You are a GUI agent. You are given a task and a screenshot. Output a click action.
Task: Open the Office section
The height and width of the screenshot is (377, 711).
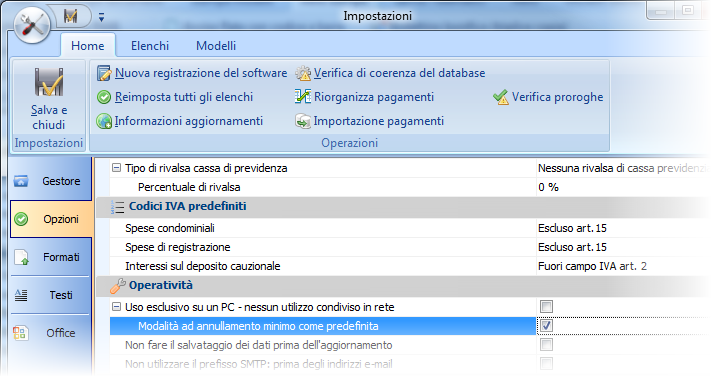tap(50, 333)
